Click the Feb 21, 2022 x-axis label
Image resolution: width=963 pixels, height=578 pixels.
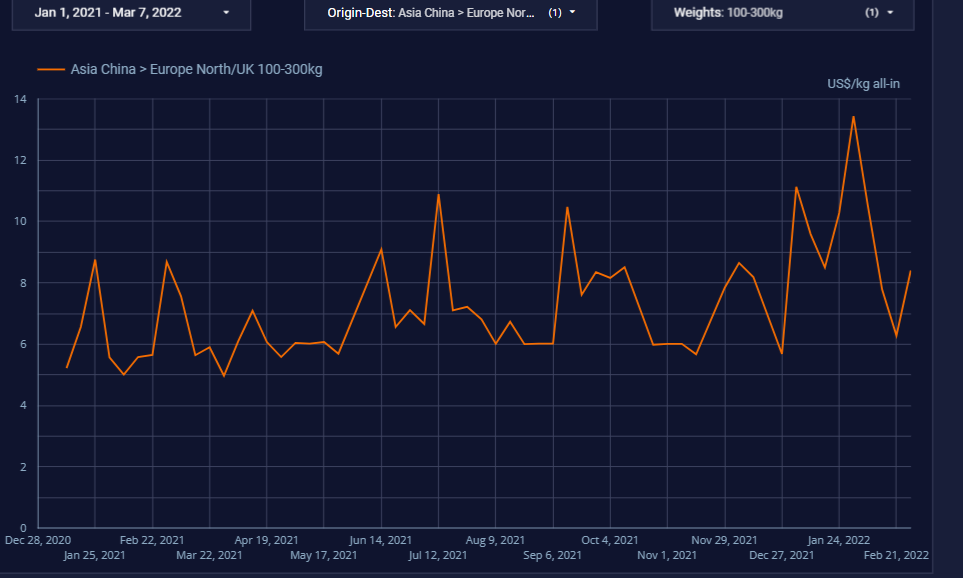tap(896, 554)
